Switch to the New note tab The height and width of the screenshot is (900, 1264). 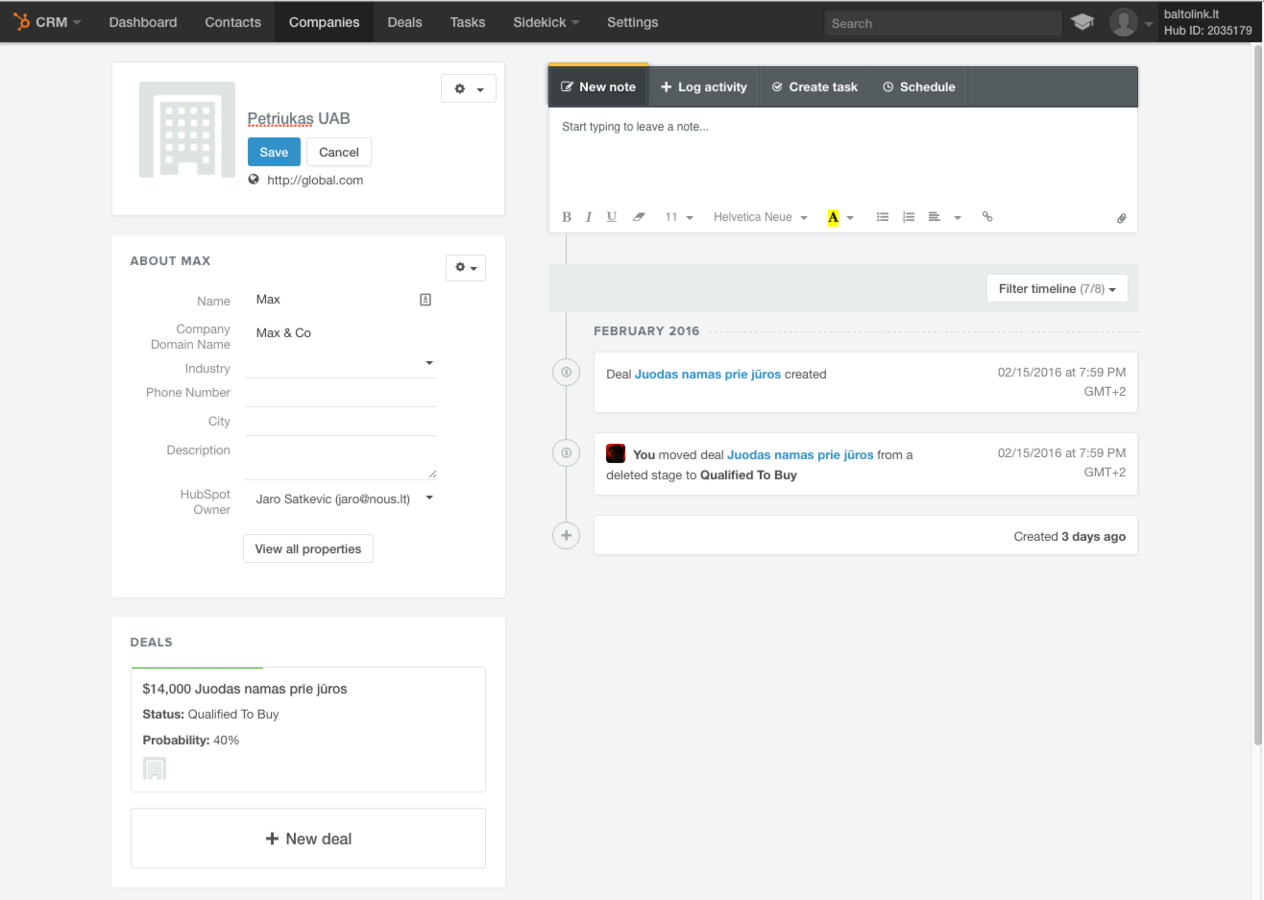pos(598,86)
